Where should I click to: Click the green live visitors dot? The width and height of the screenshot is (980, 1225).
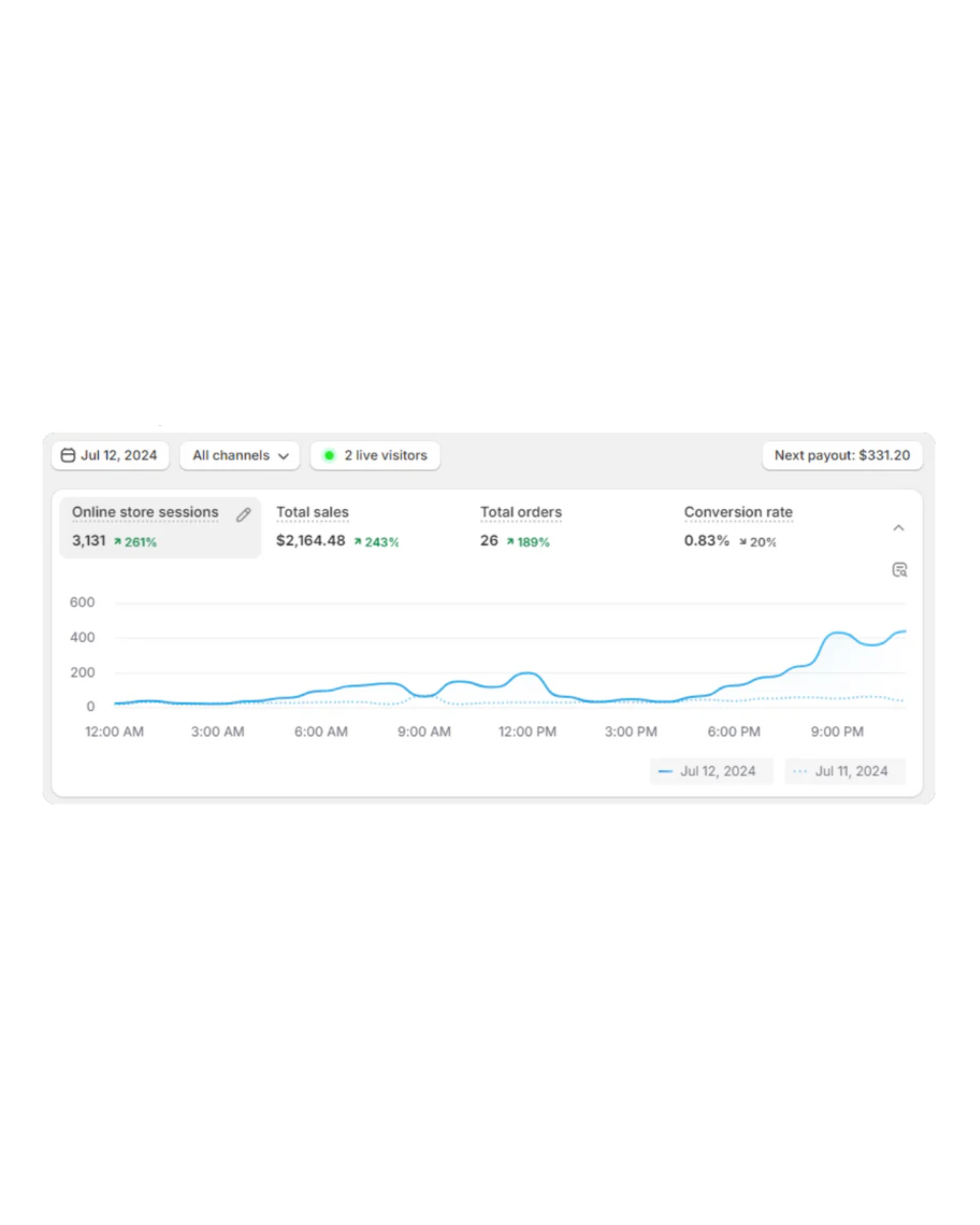[329, 455]
